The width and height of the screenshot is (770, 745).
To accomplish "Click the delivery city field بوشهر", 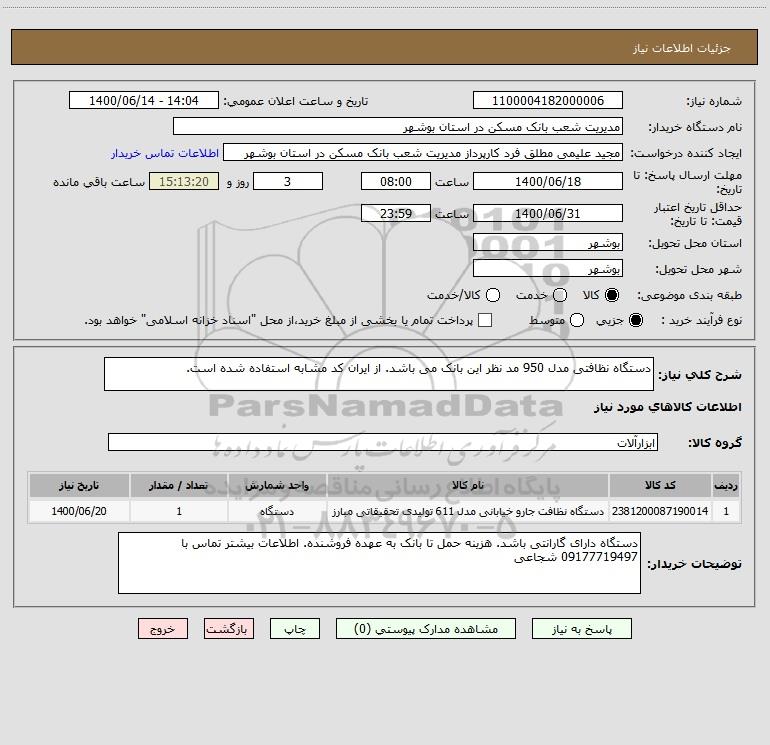I will click(548, 268).
